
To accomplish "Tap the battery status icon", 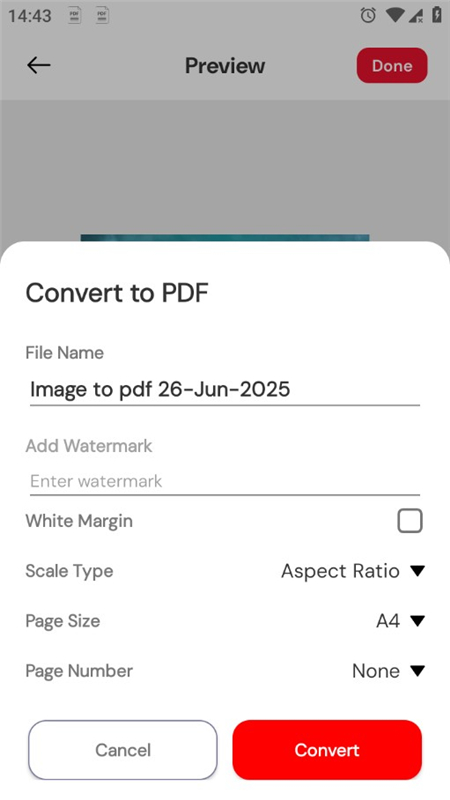I will (437, 15).
